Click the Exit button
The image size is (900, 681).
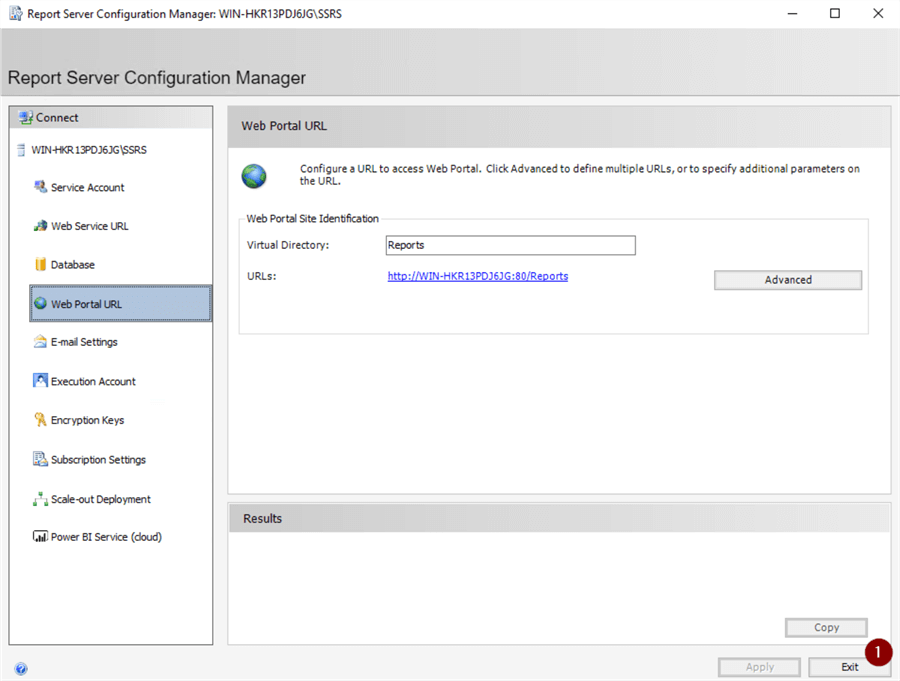849,667
